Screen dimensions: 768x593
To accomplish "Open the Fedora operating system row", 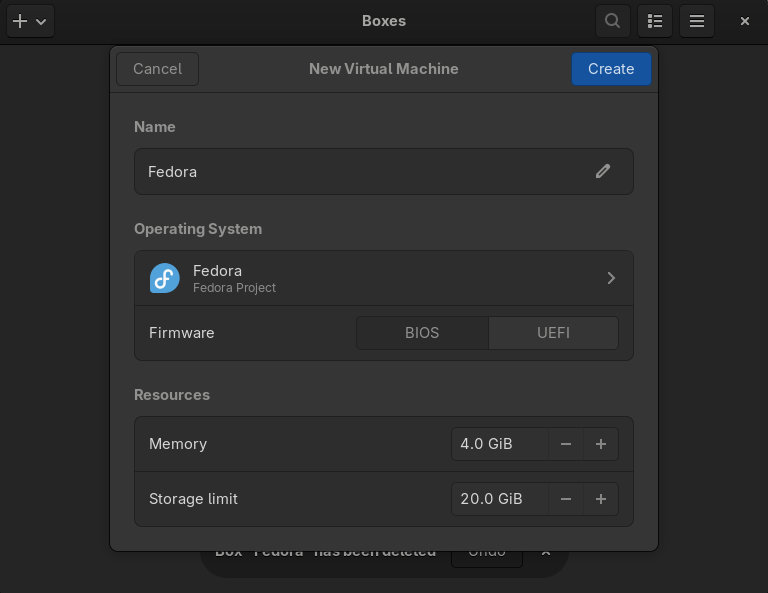I will coord(384,278).
